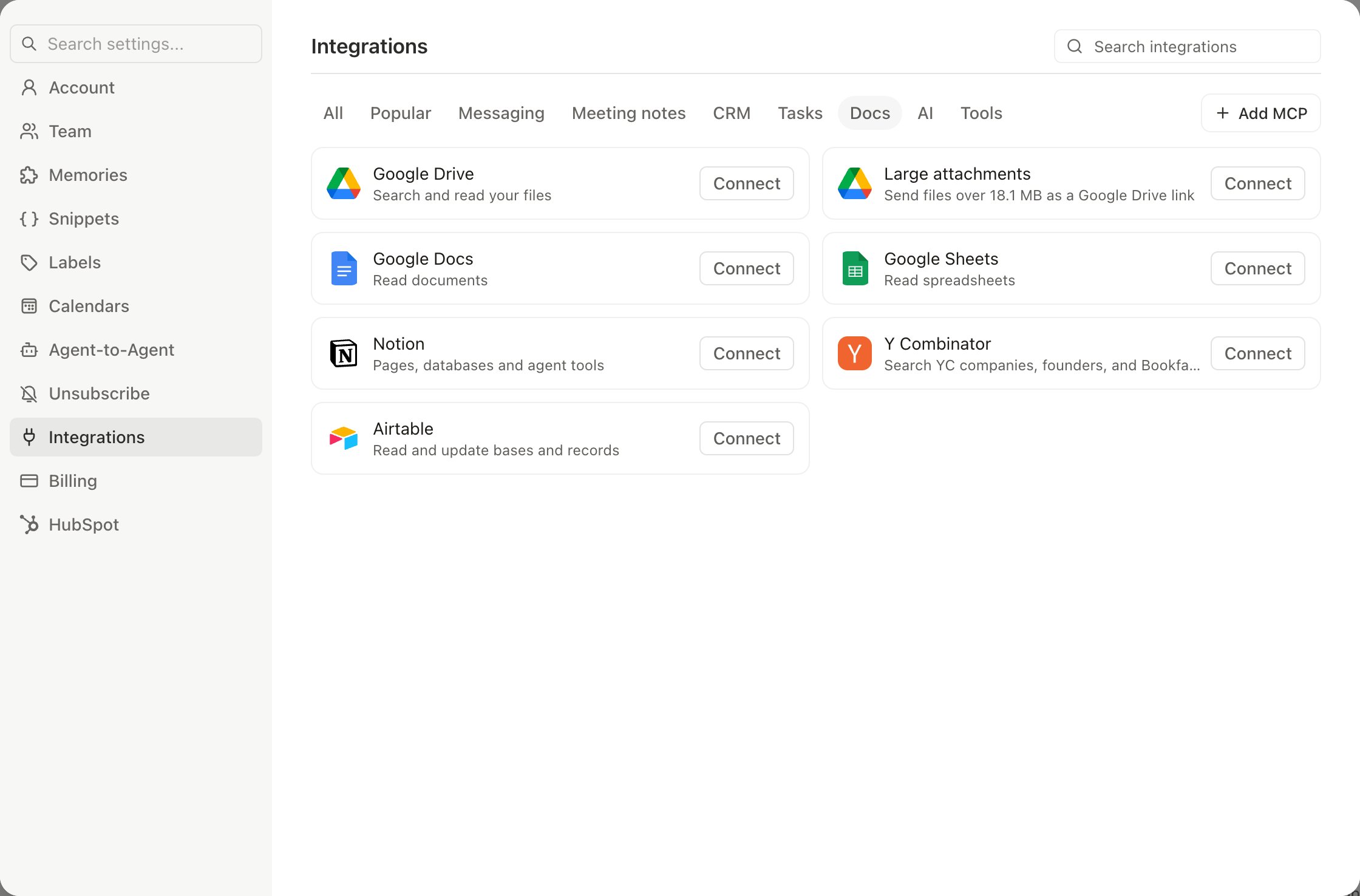Viewport: 1360px width, 896px height.
Task: Click the Airtable logo icon
Action: pos(344,438)
